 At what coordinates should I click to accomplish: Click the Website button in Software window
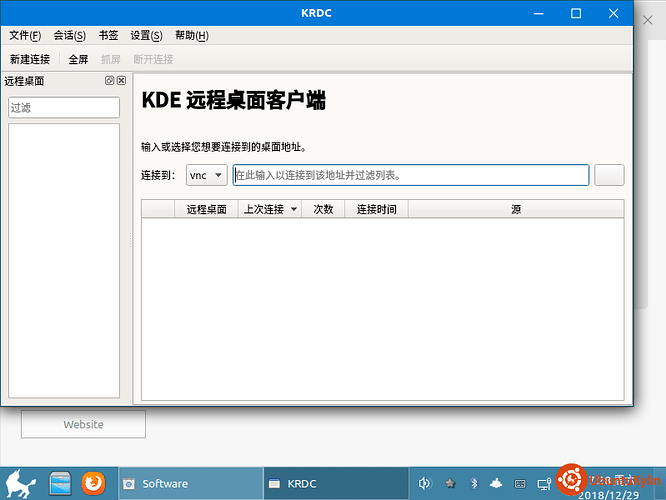[83, 424]
